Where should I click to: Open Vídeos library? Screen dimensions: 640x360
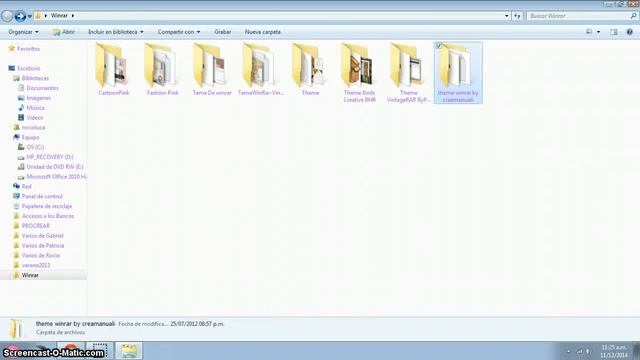coord(35,118)
